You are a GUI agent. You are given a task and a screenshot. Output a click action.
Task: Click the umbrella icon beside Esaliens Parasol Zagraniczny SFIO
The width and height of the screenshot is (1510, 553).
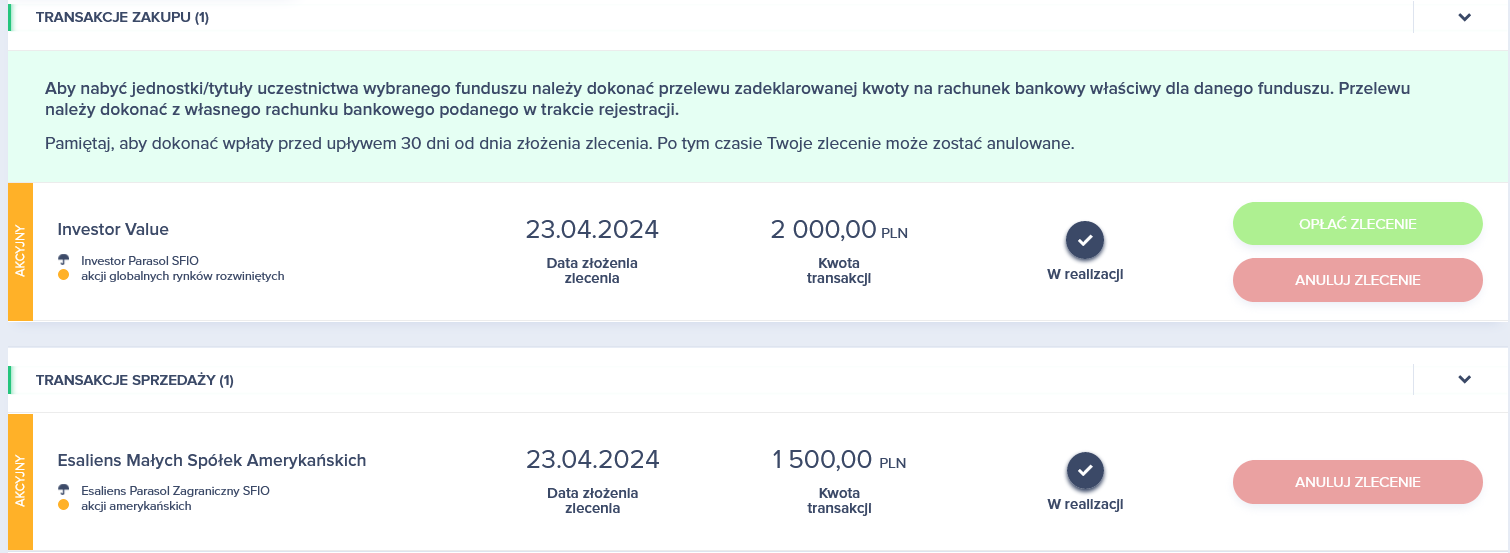coord(64,490)
